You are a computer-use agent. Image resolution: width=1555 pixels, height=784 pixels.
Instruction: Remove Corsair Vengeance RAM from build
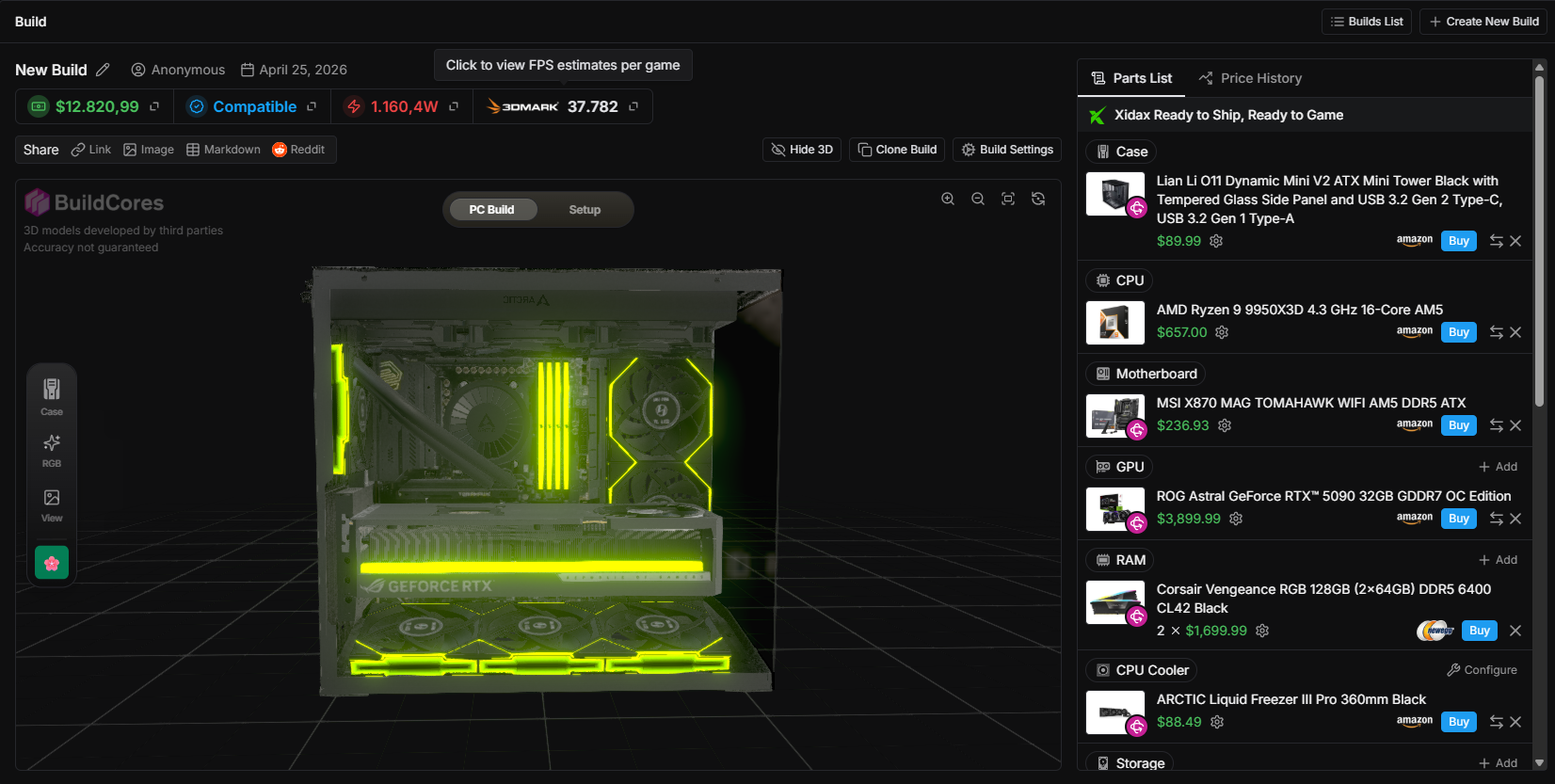1515,631
